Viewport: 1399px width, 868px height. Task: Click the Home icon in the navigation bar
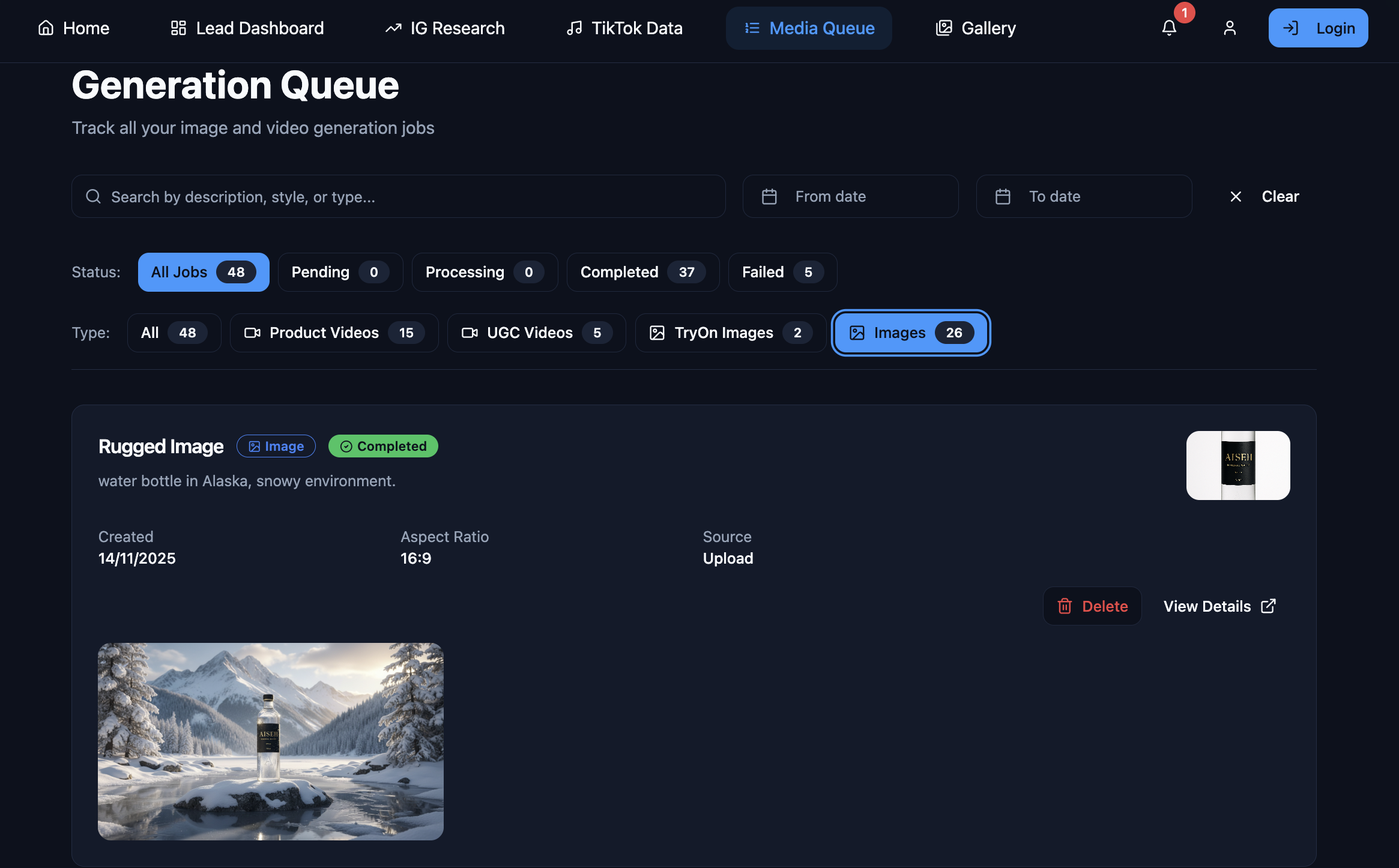click(46, 28)
